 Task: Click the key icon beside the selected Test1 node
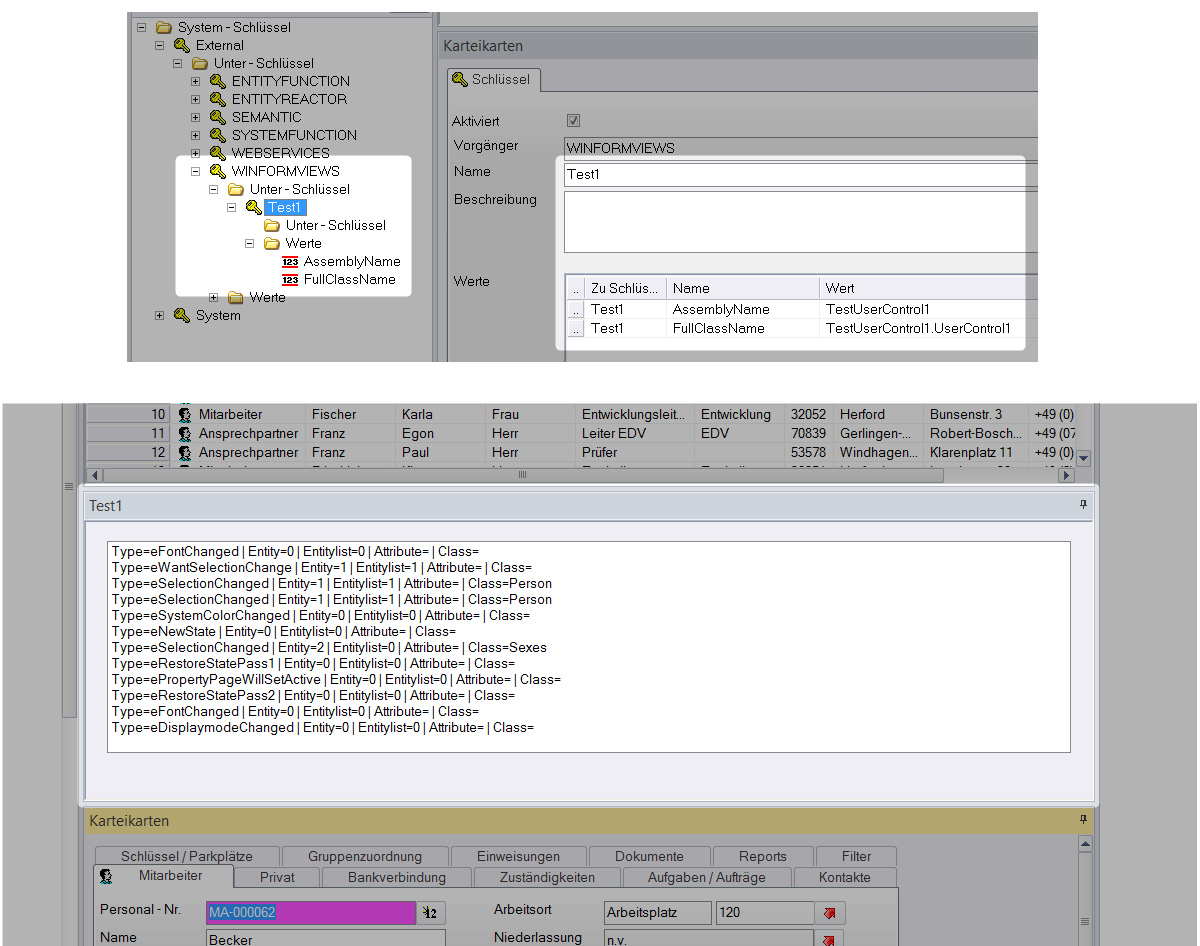tap(254, 207)
